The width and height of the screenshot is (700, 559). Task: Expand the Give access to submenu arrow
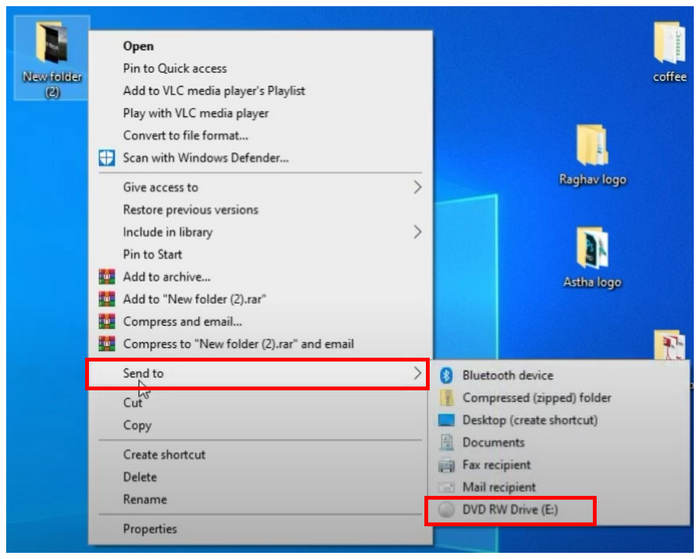417,188
